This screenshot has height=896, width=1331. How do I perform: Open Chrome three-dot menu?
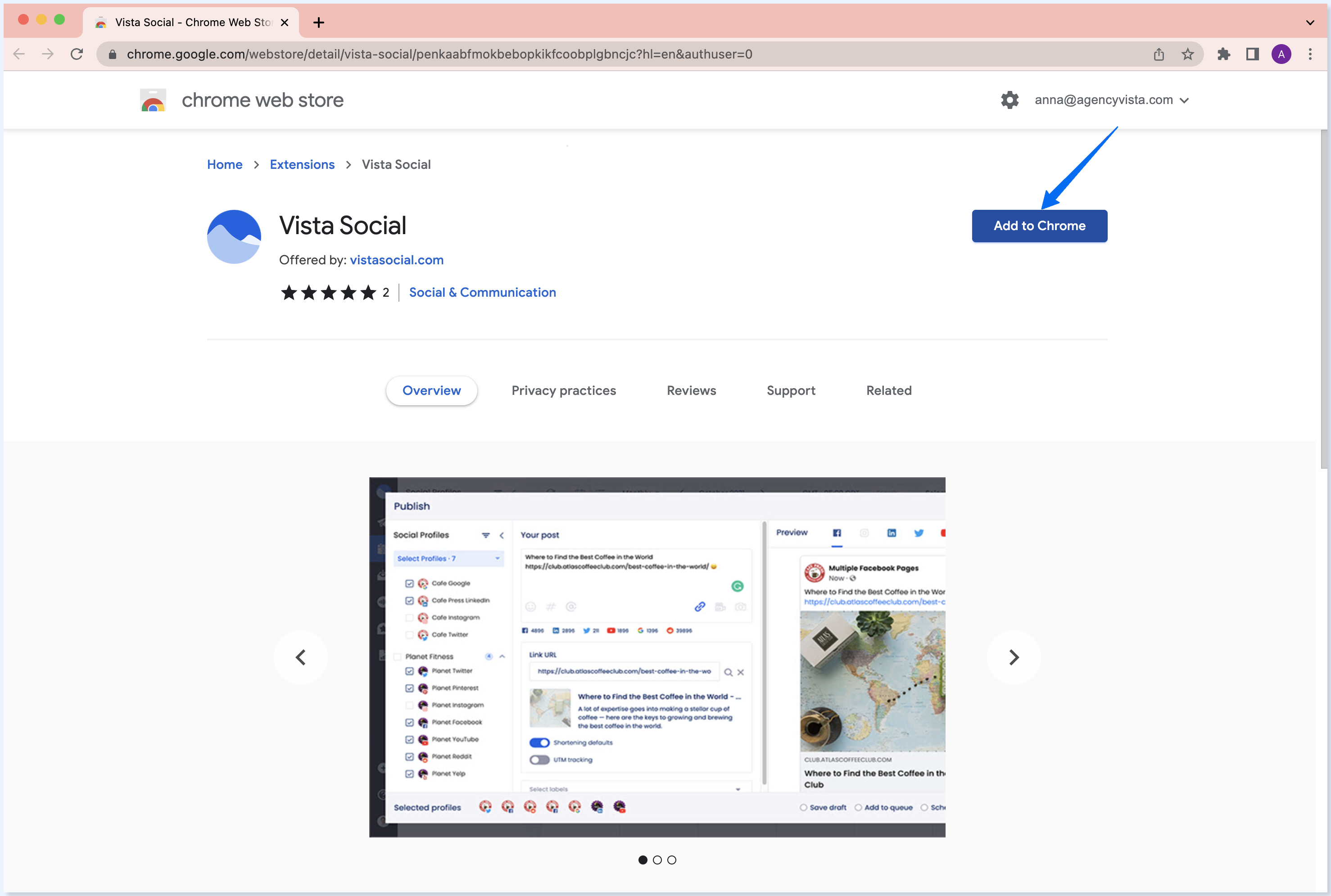[1310, 54]
